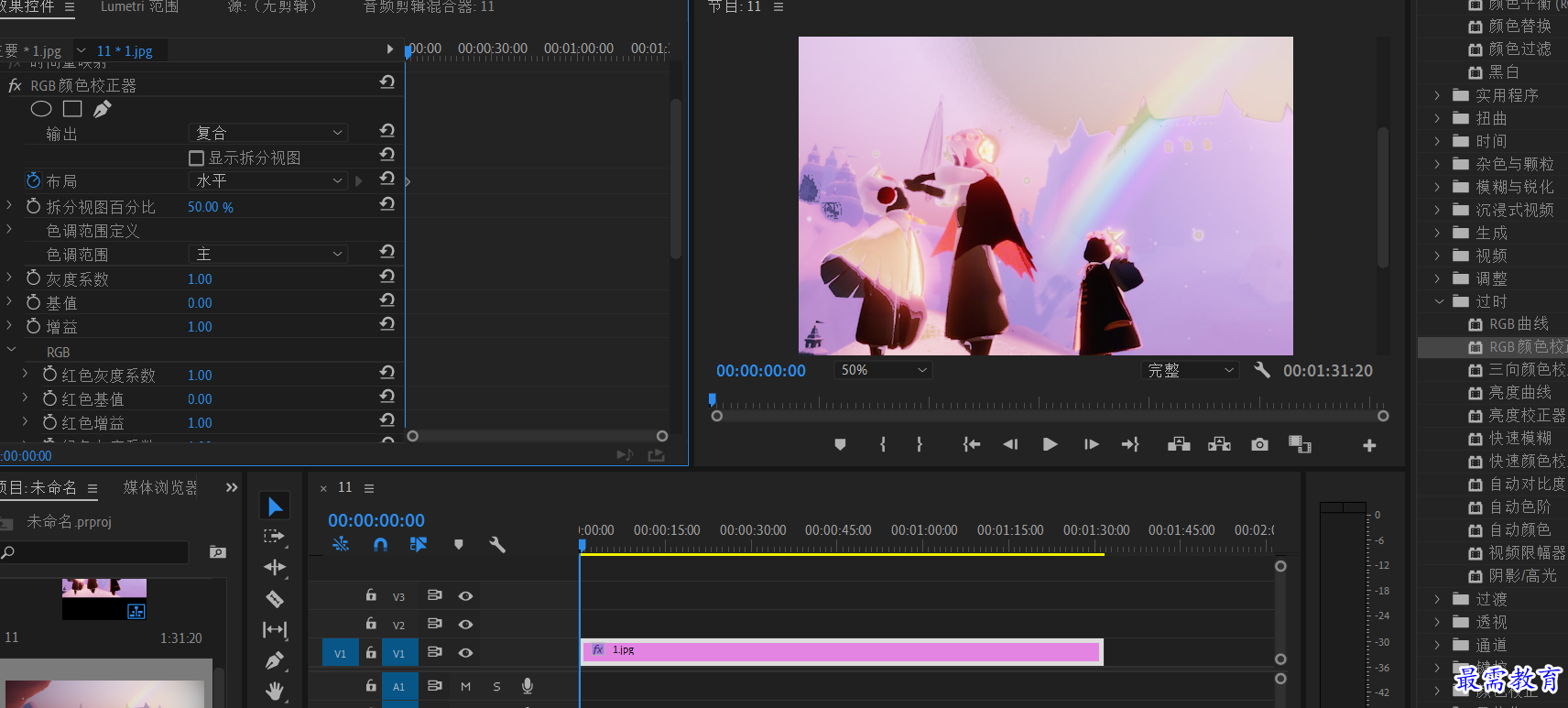1568x708 pixels.
Task: Collapse the RGB parameter group
Action: (x=11, y=349)
